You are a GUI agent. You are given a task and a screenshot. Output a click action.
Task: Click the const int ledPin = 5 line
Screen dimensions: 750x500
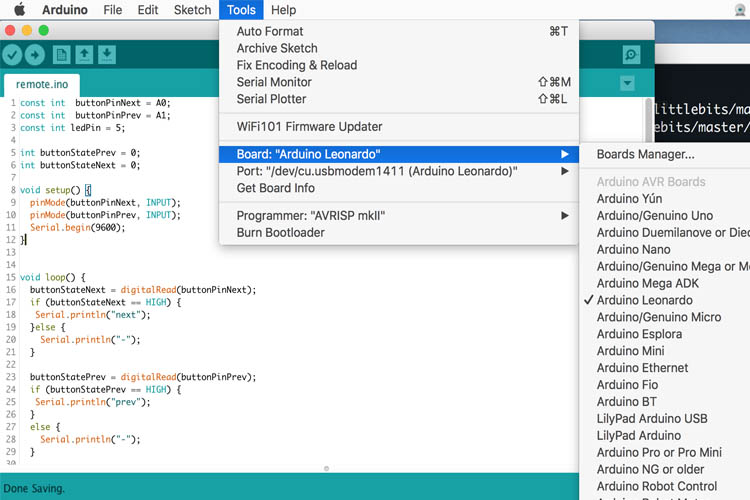click(72, 128)
